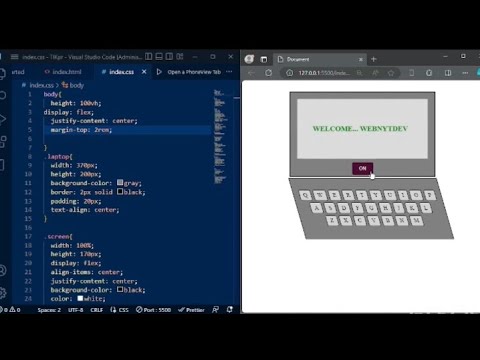Click CSS language mode in the status bar
Image resolution: width=480 pixels, height=360 pixels.
coord(119,310)
